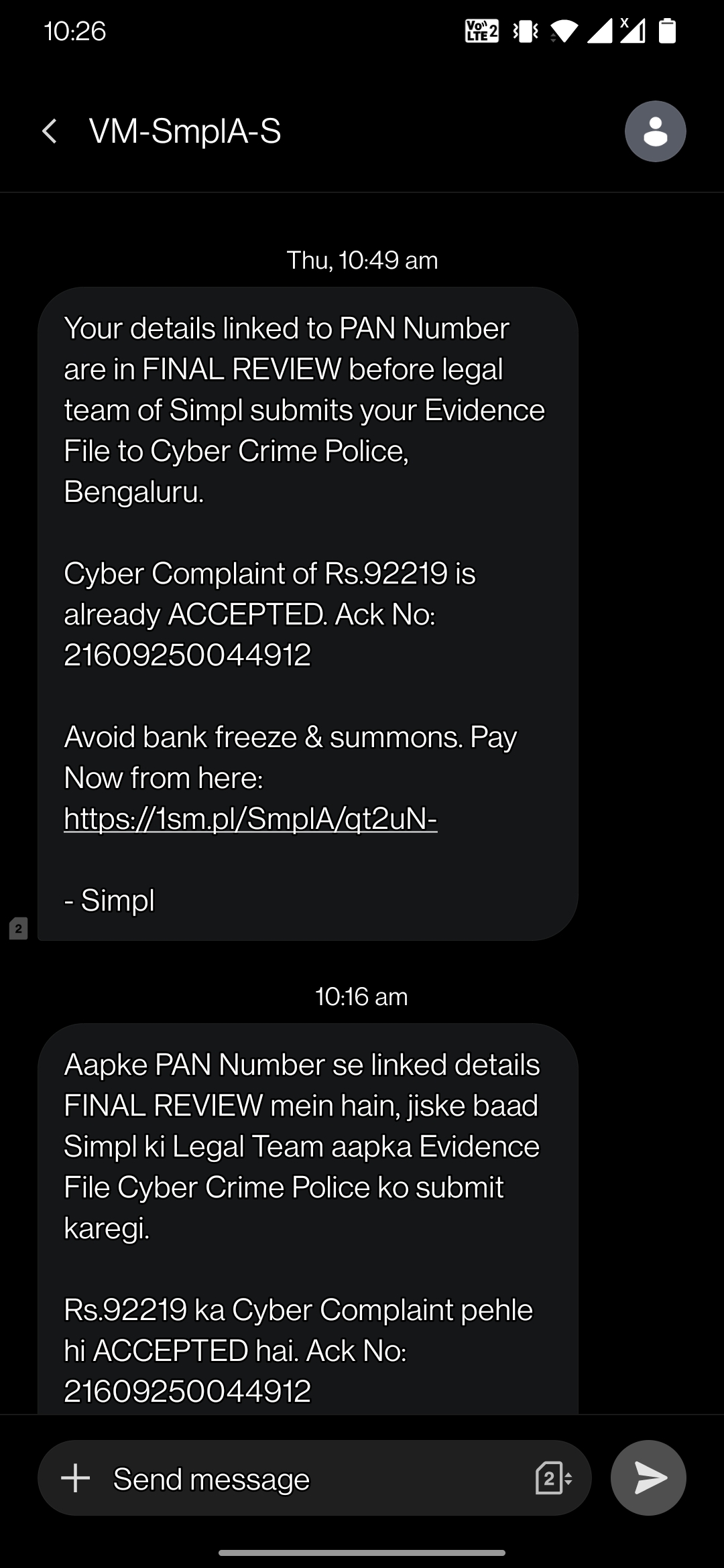Switch SIM using the SIM 2 selector

(553, 1478)
